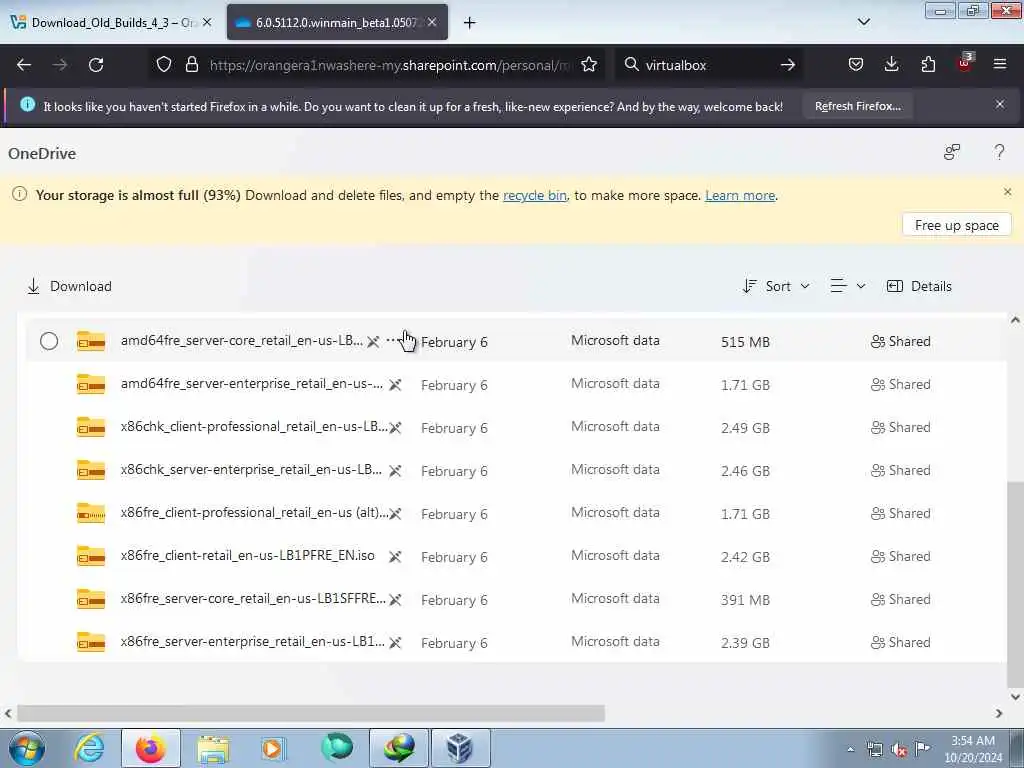Dismiss the storage almost full banner
This screenshot has height=768, width=1024.
coord(1007,192)
